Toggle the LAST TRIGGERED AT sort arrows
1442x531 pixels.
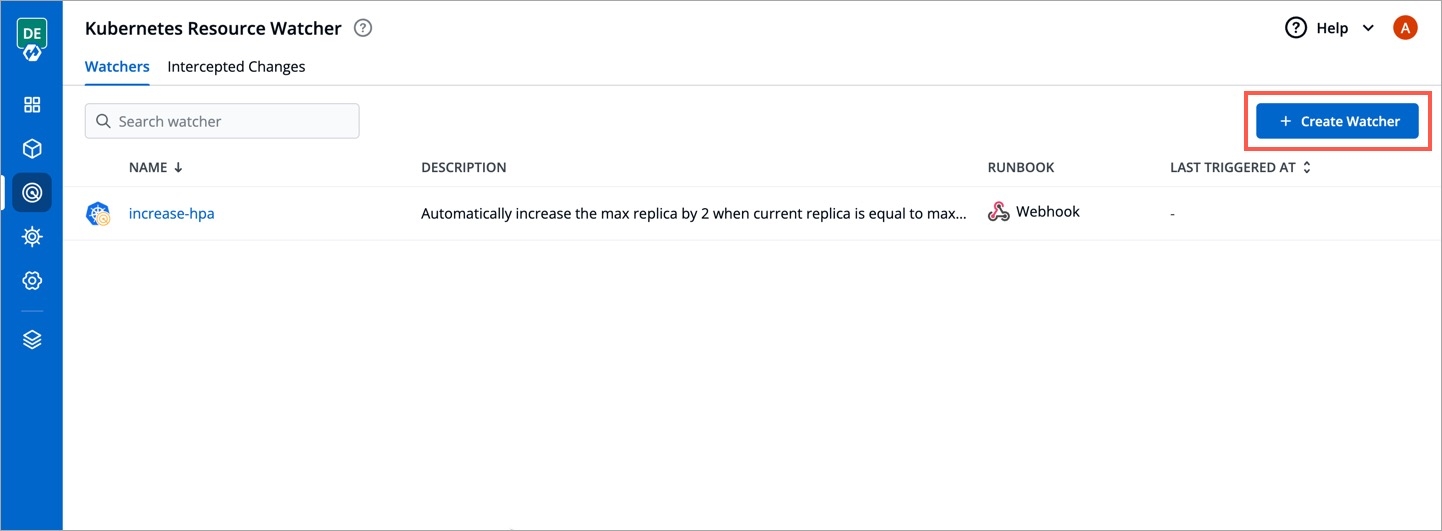click(1306, 168)
